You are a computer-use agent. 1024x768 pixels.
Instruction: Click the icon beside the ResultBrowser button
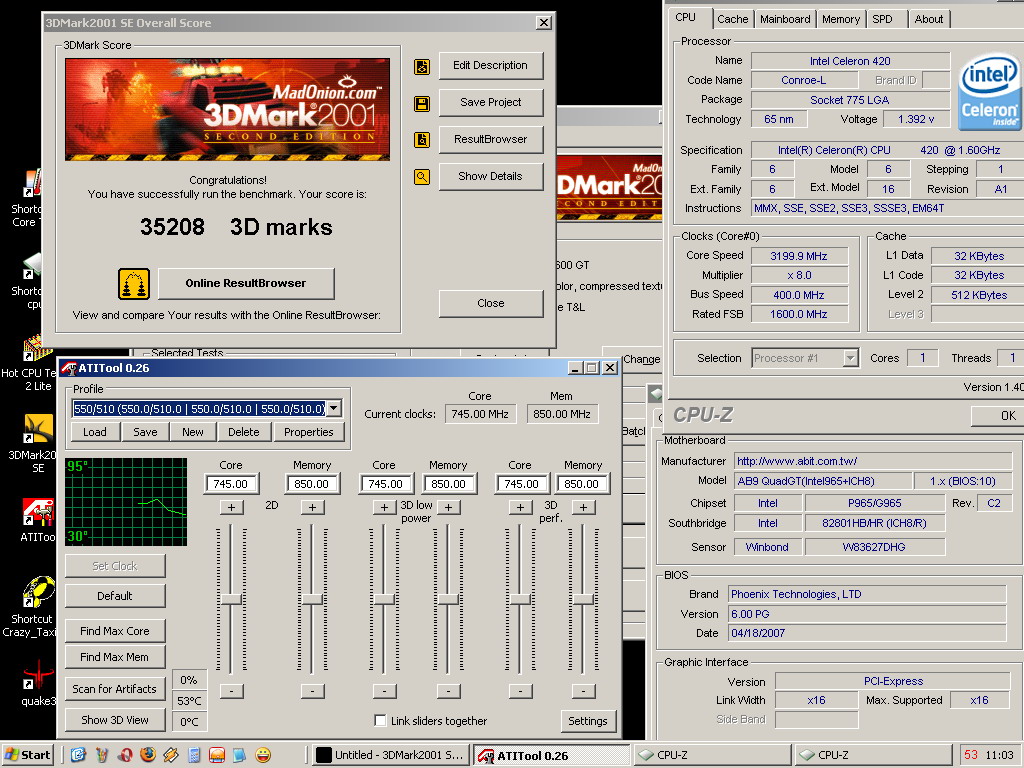coord(422,140)
